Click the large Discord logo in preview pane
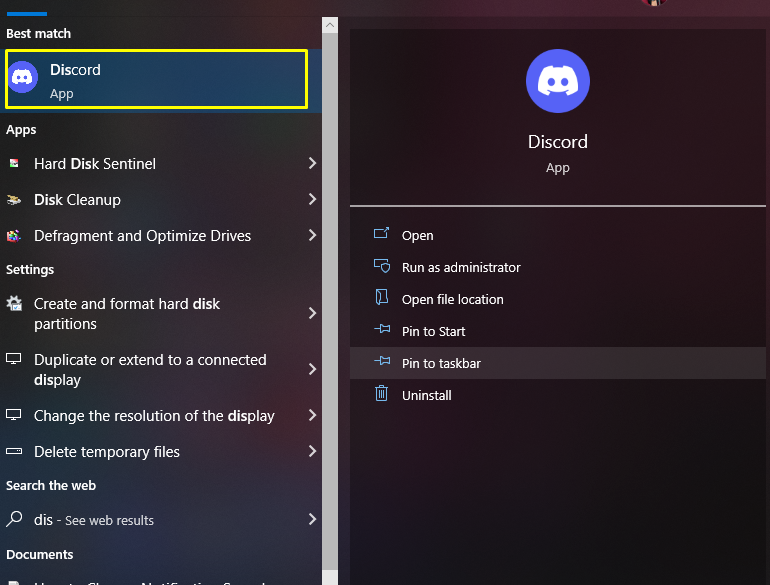The width and height of the screenshot is (770, 585). tap(557, 81)
